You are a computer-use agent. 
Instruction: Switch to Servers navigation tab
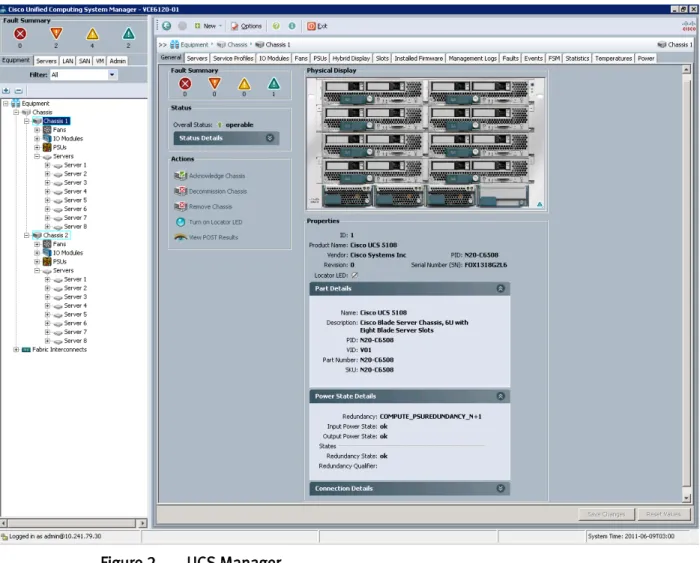[46, 61]
